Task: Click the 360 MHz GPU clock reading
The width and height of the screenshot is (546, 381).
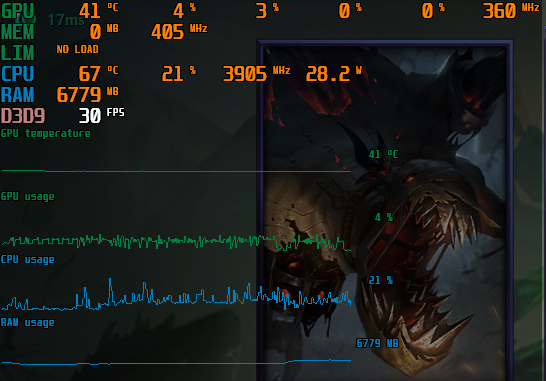Action: (511, 11)
